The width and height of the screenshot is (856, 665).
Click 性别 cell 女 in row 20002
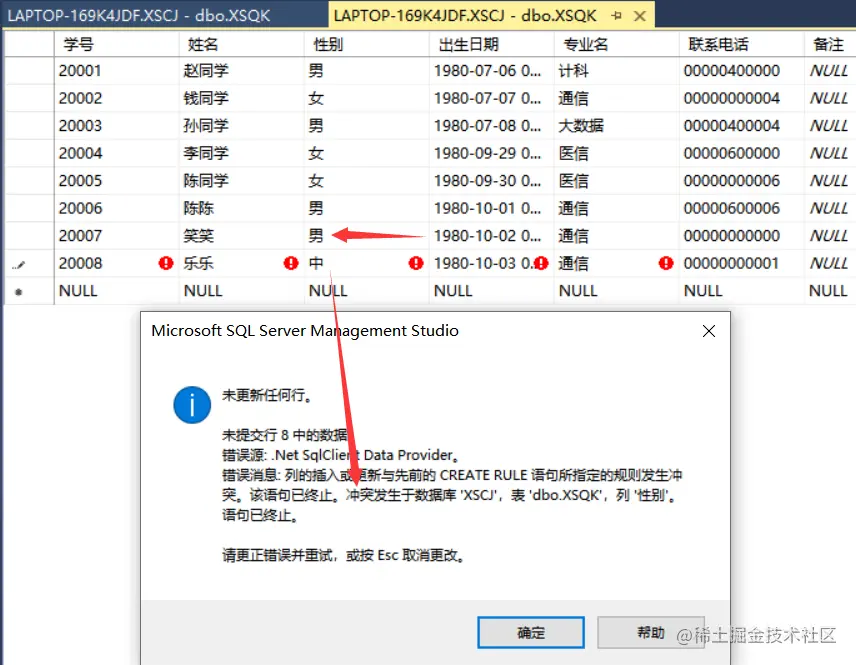tap(367, 98)
